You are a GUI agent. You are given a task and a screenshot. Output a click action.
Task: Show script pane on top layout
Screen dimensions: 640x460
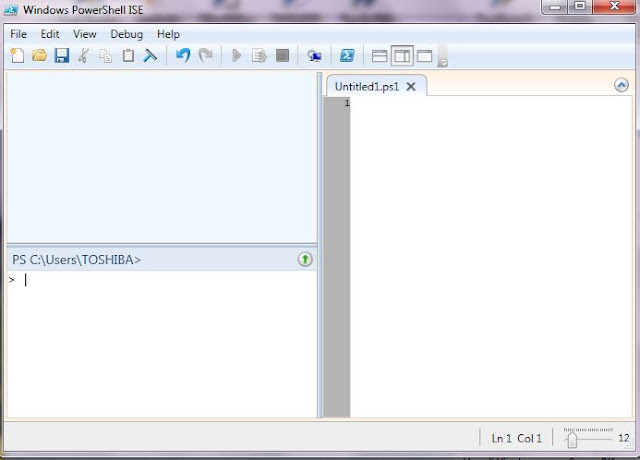pos(380,56)
